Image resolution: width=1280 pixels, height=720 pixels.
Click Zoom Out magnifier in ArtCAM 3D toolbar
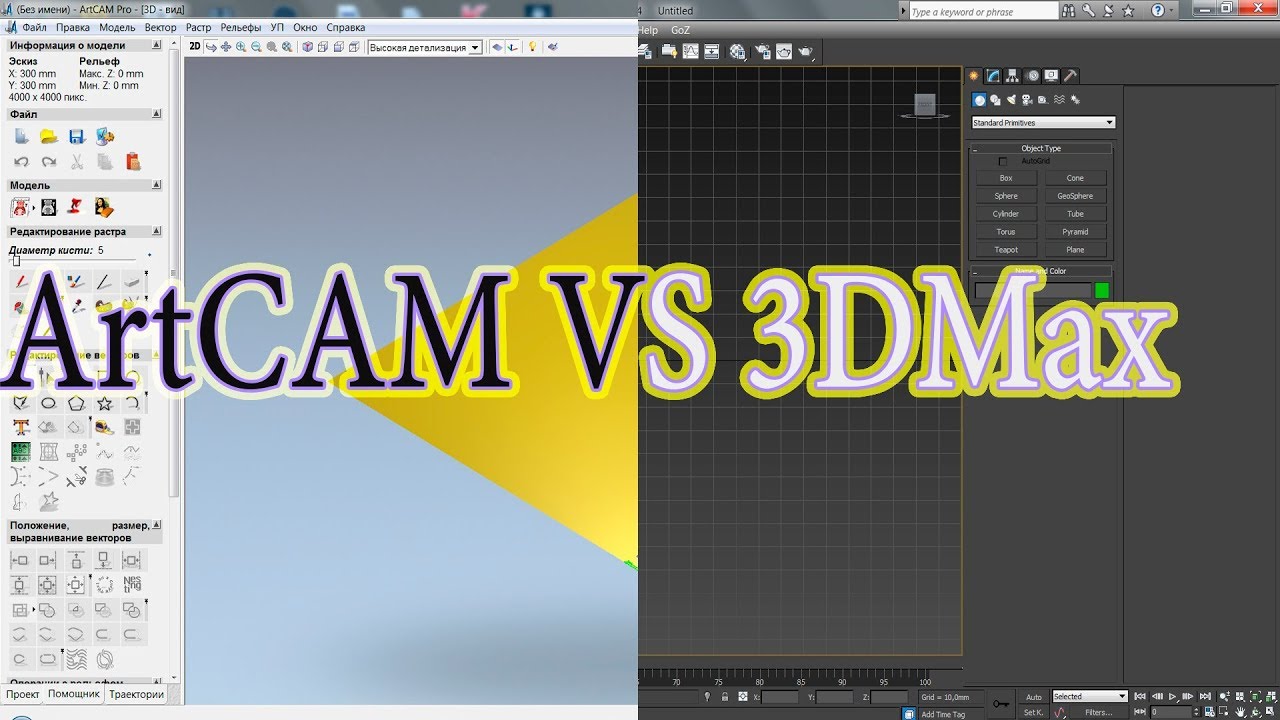pyautogui.click(x=256, y=47)
